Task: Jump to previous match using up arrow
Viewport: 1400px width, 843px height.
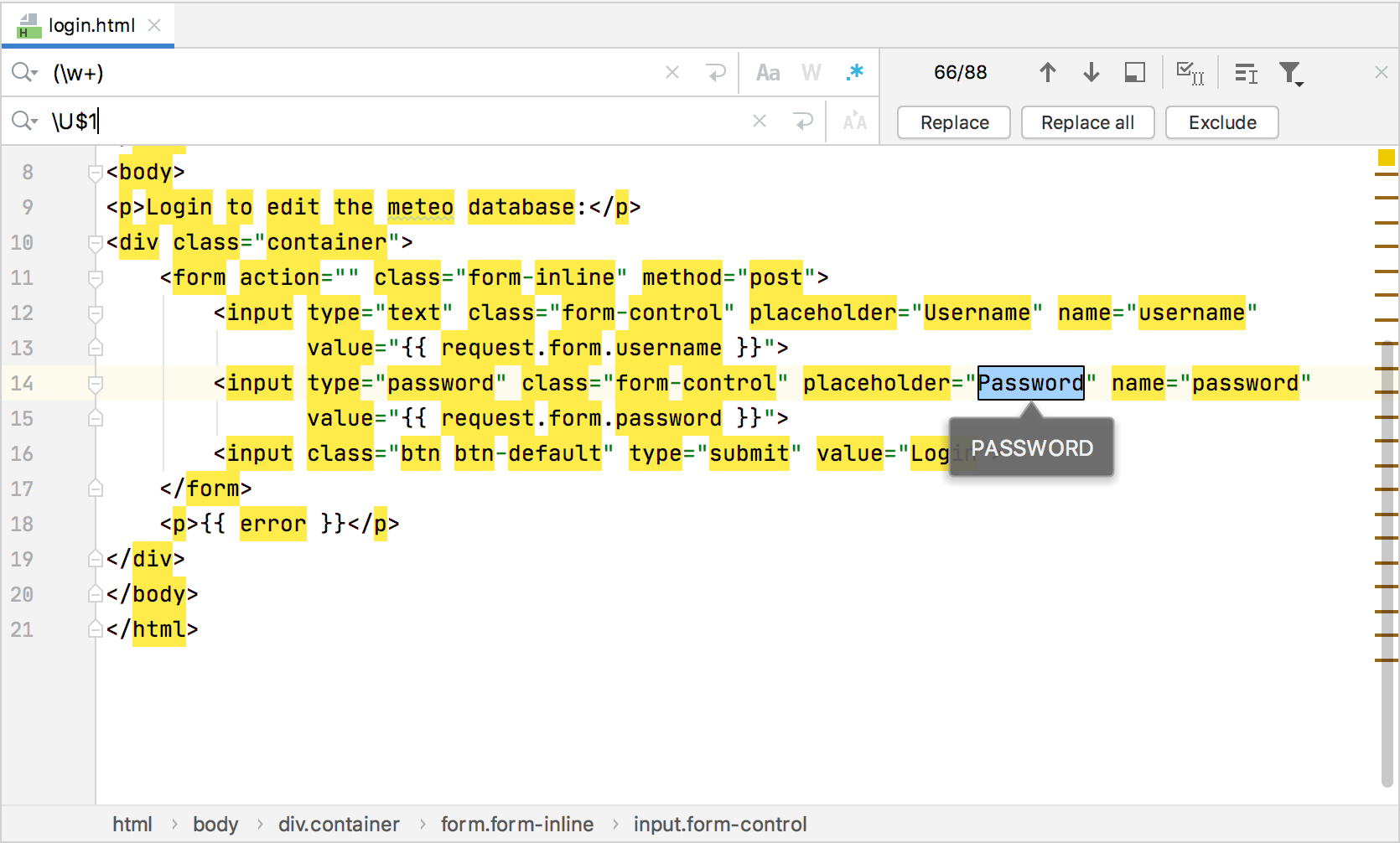Action: [x=1047, y=73]
